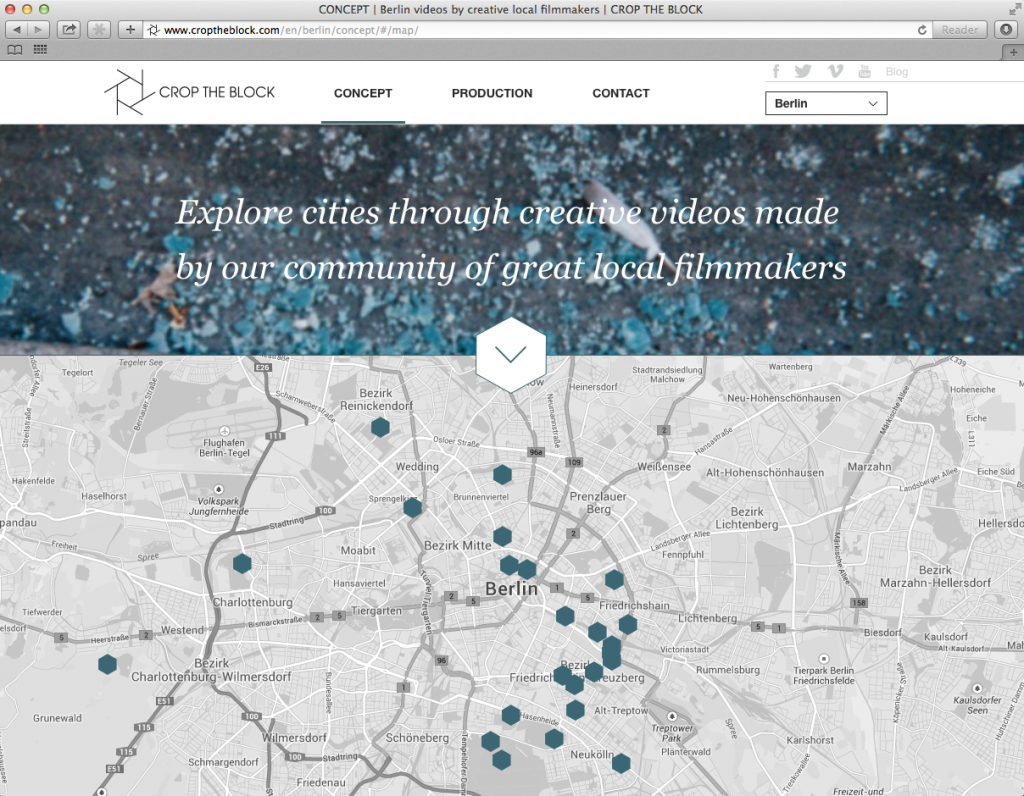Open the Share menu in Safari toolbar
Image resolution: width=1024 pixels, height=796 pixels.
tap(69, 29)
